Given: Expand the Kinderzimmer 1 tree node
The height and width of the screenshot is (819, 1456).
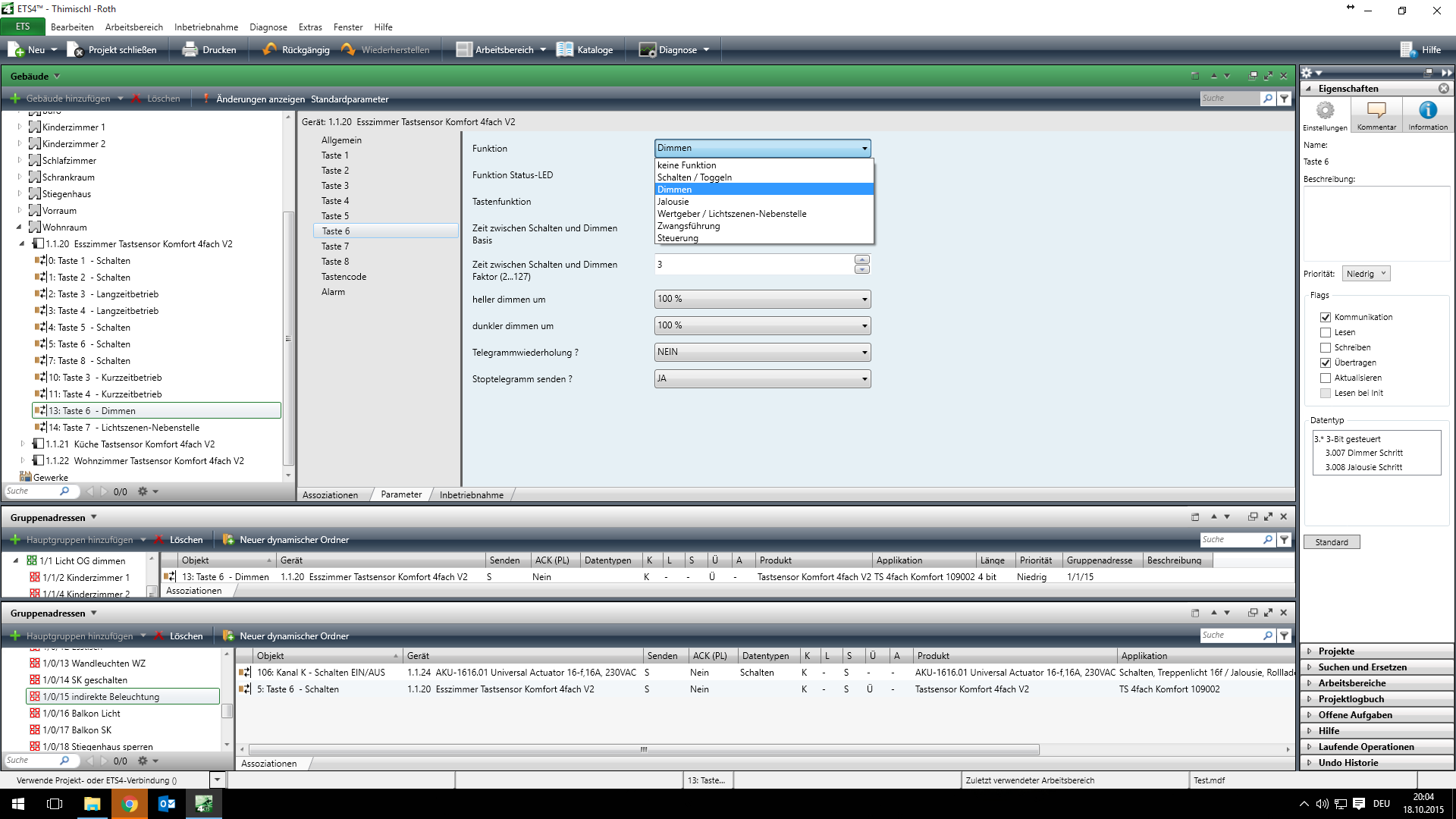Looking at the screenshot, I should (20, 127).
